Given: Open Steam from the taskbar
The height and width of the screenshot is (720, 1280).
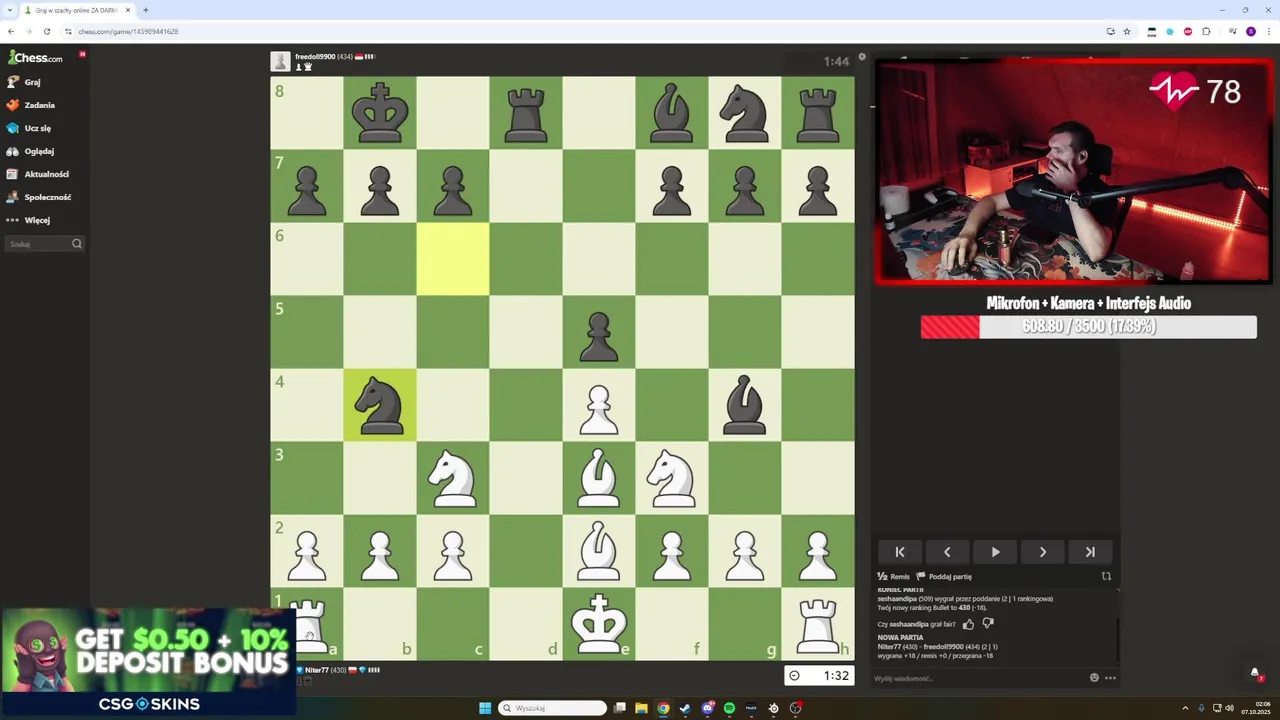Looking at the screenshot, I should pyautogui.click(x=685, y=708).
